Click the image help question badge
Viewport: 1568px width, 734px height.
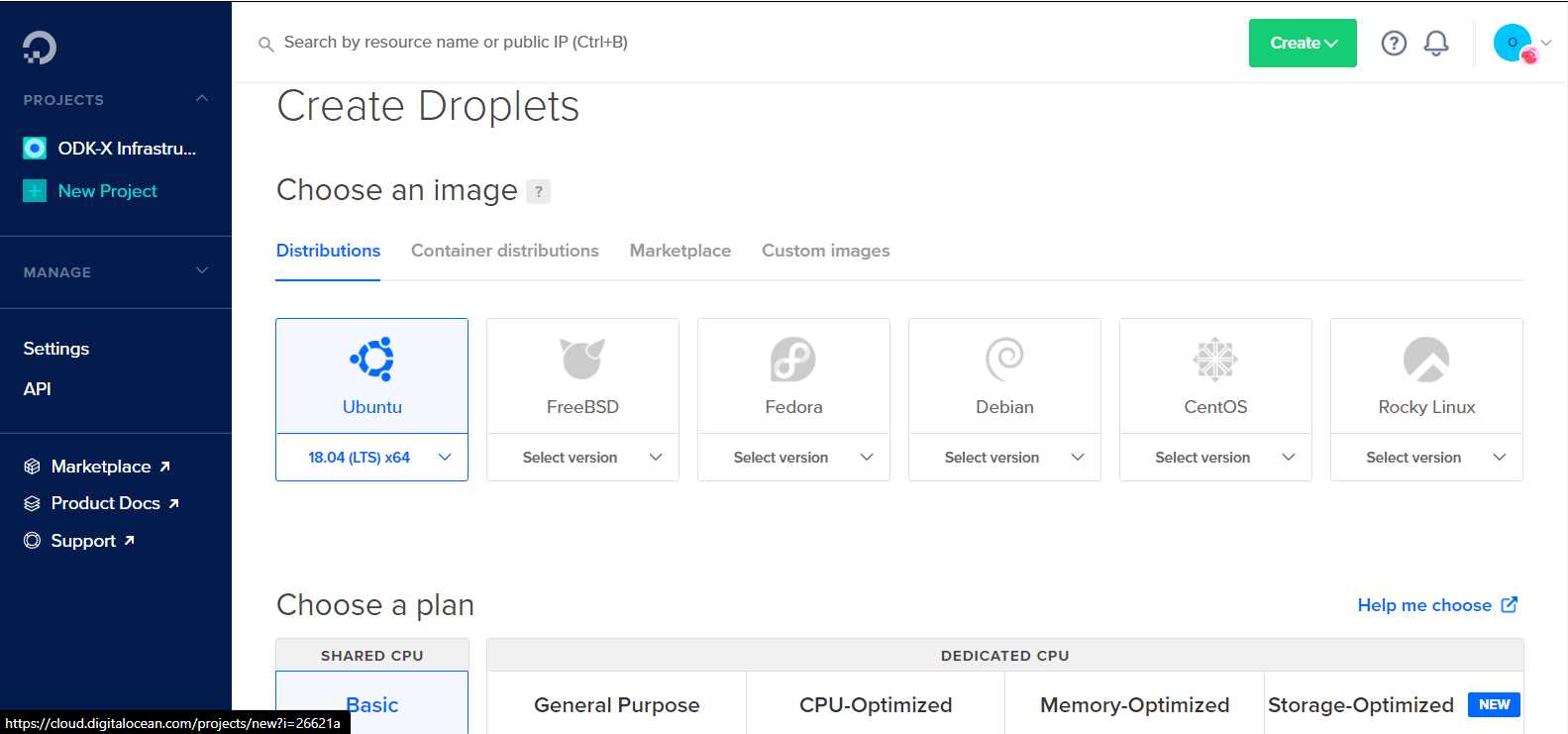pos(538,191)
